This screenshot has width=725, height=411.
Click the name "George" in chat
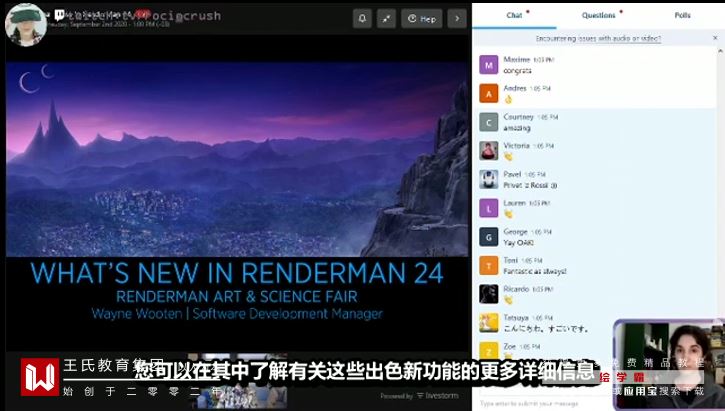coord(515,232)
